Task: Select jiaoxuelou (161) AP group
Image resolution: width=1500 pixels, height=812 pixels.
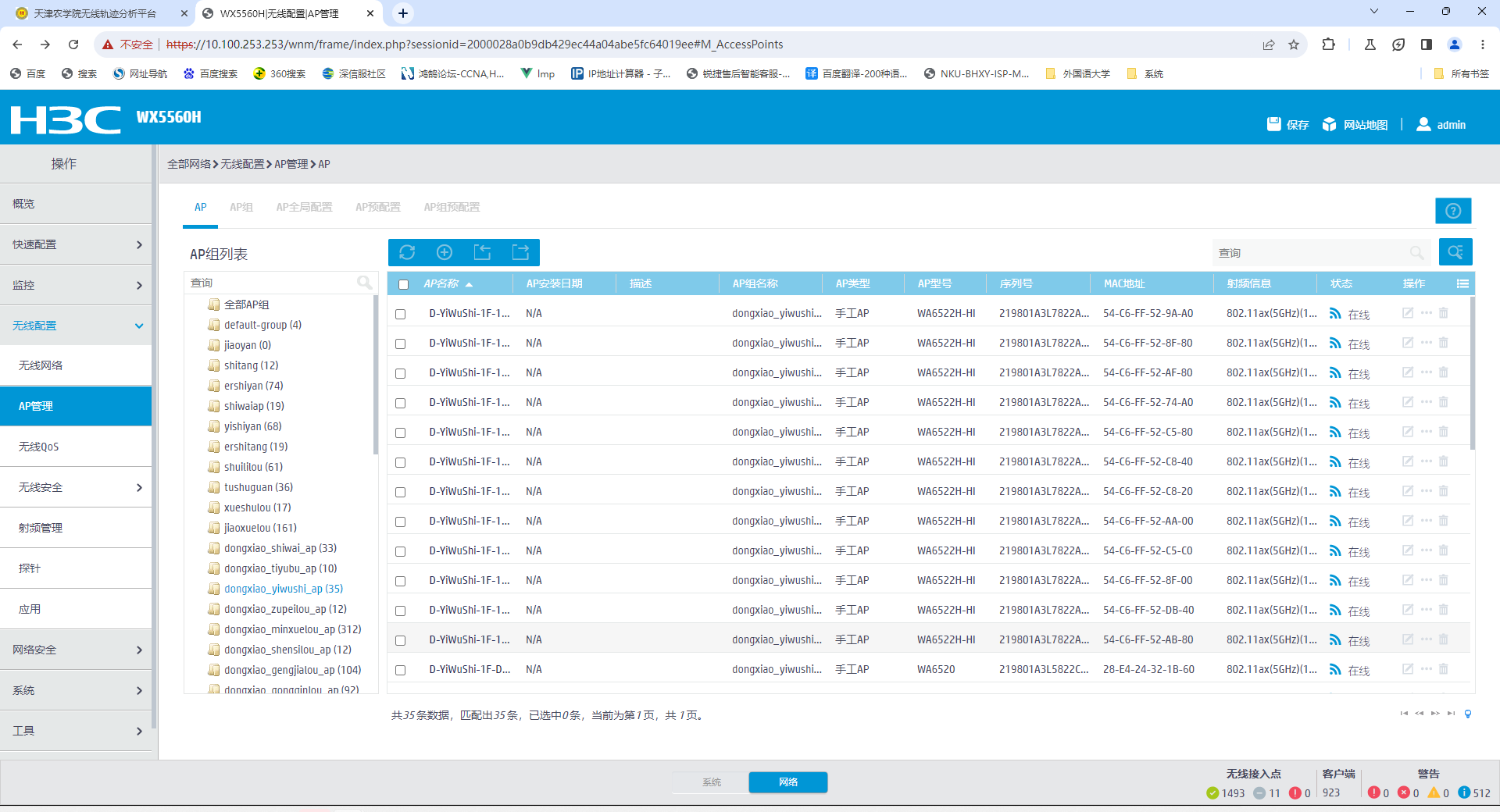Action: coord(260,528)
